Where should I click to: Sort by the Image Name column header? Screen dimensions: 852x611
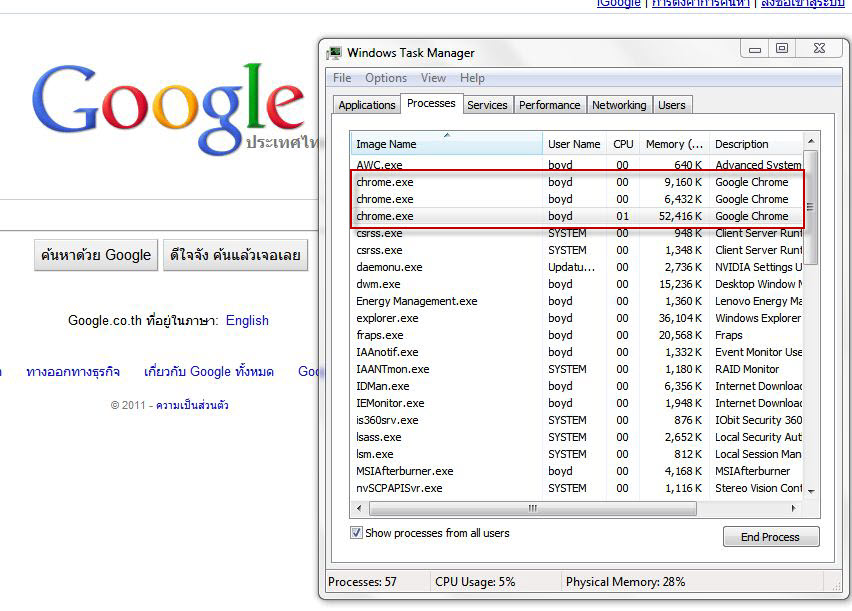tap(447, 144)
